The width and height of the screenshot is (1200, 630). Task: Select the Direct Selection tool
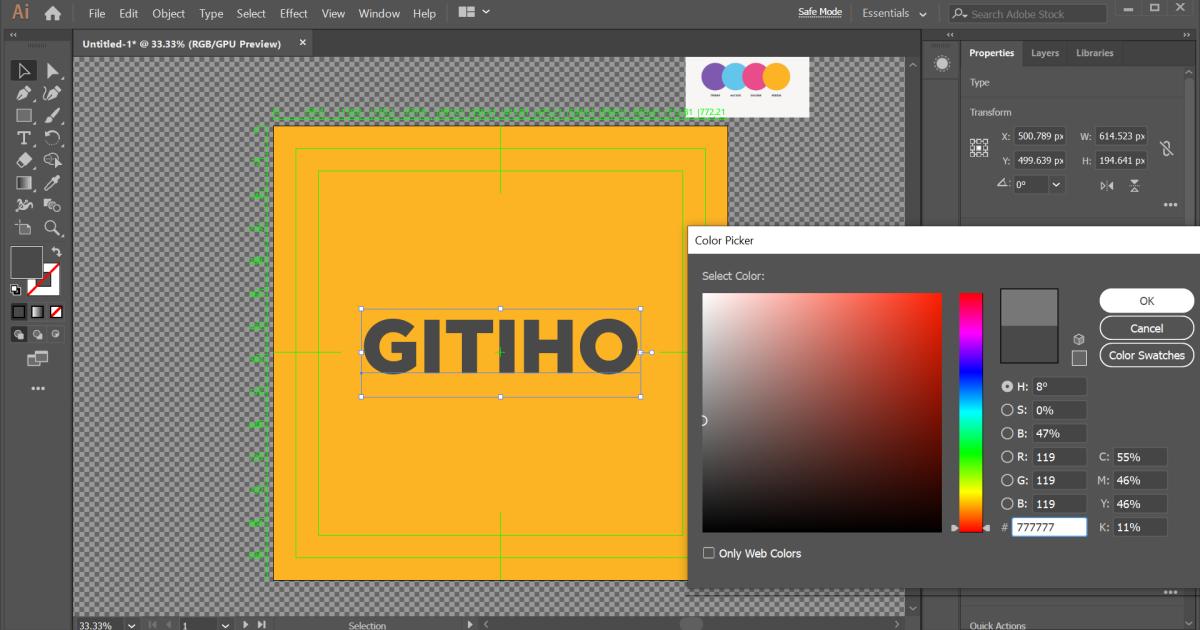[53, 70]
